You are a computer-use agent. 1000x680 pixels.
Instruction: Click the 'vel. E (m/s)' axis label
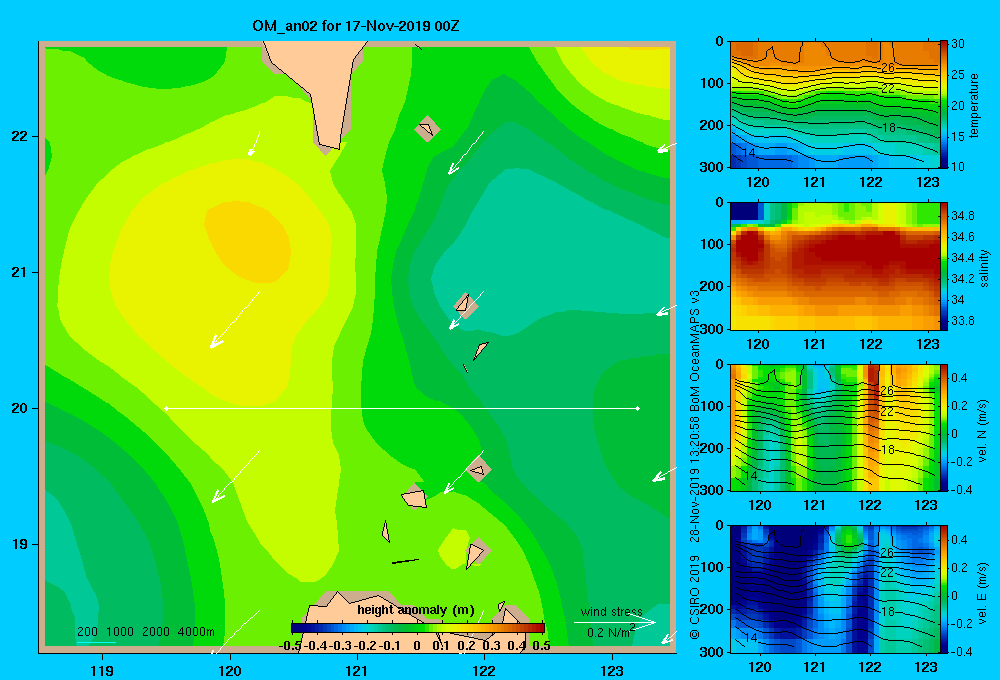(x=983, y=591)
